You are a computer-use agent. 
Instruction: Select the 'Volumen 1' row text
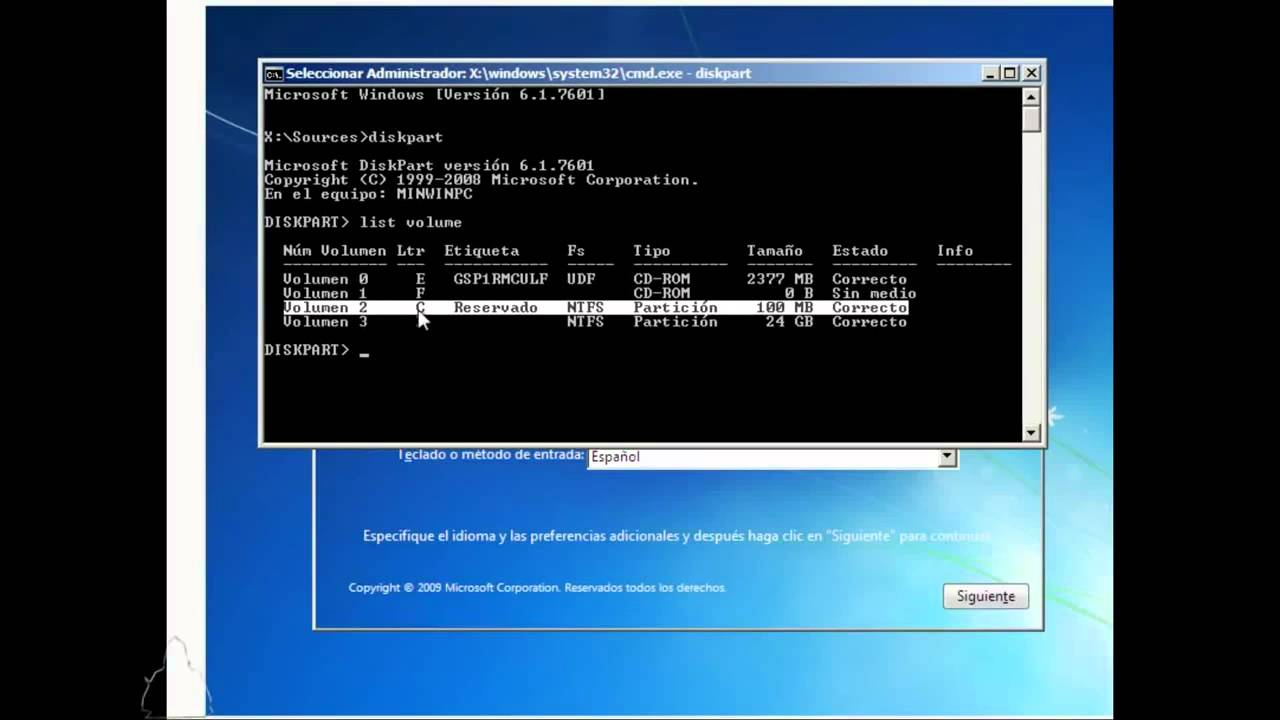(x=325, y=293)
